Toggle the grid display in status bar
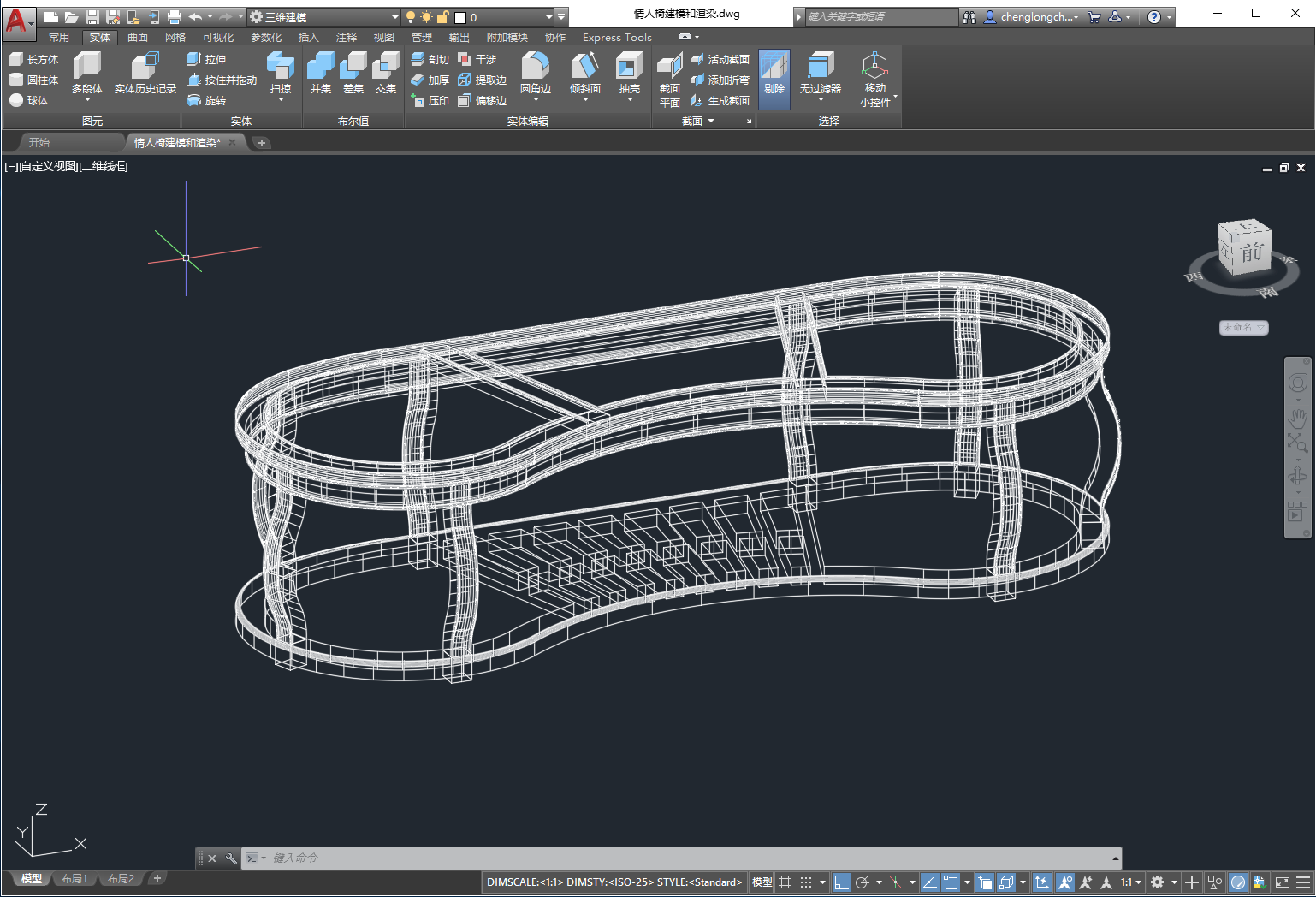 [785, 882]
